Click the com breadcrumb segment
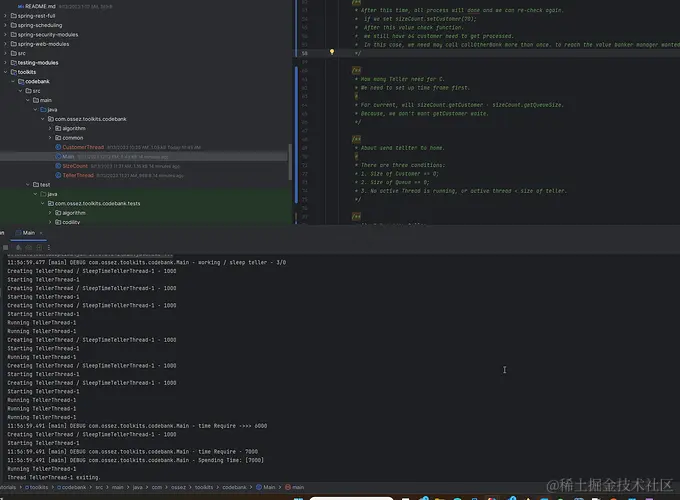680x500 pixels. [157, 487]
